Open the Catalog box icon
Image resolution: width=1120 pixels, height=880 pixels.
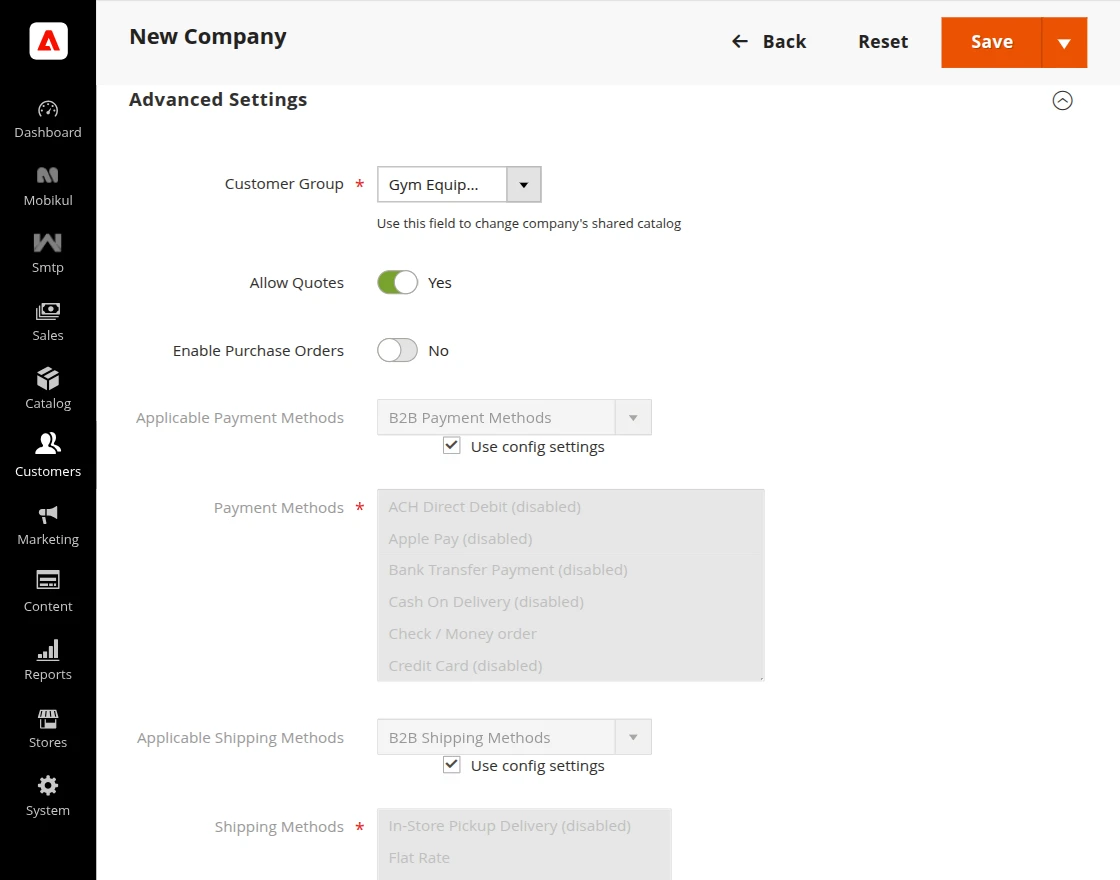pos(48,379)
